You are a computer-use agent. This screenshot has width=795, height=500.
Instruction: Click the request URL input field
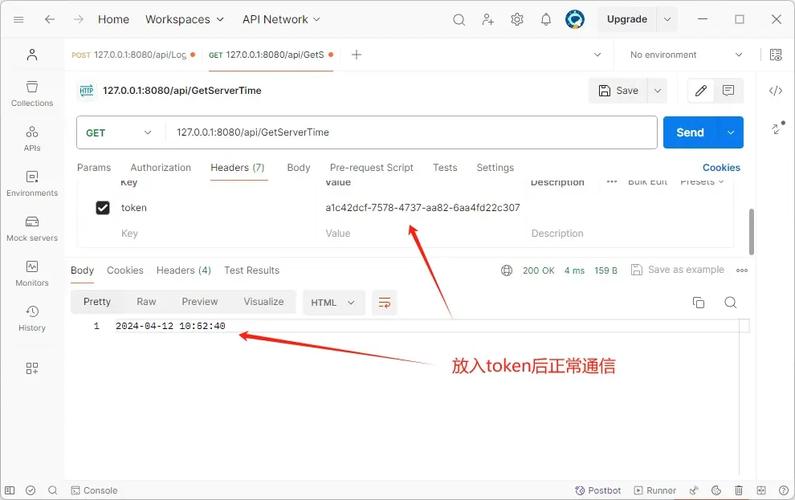[411, 133]
